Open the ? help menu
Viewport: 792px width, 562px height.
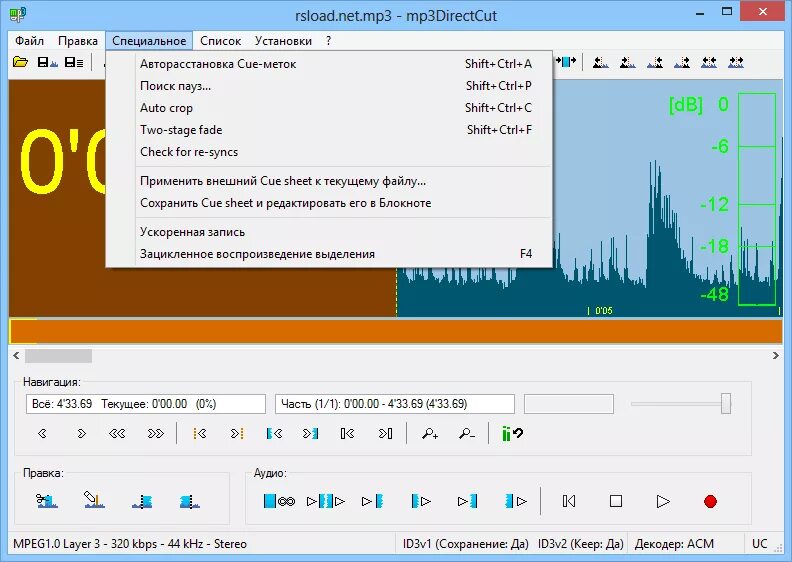(328, 41)
